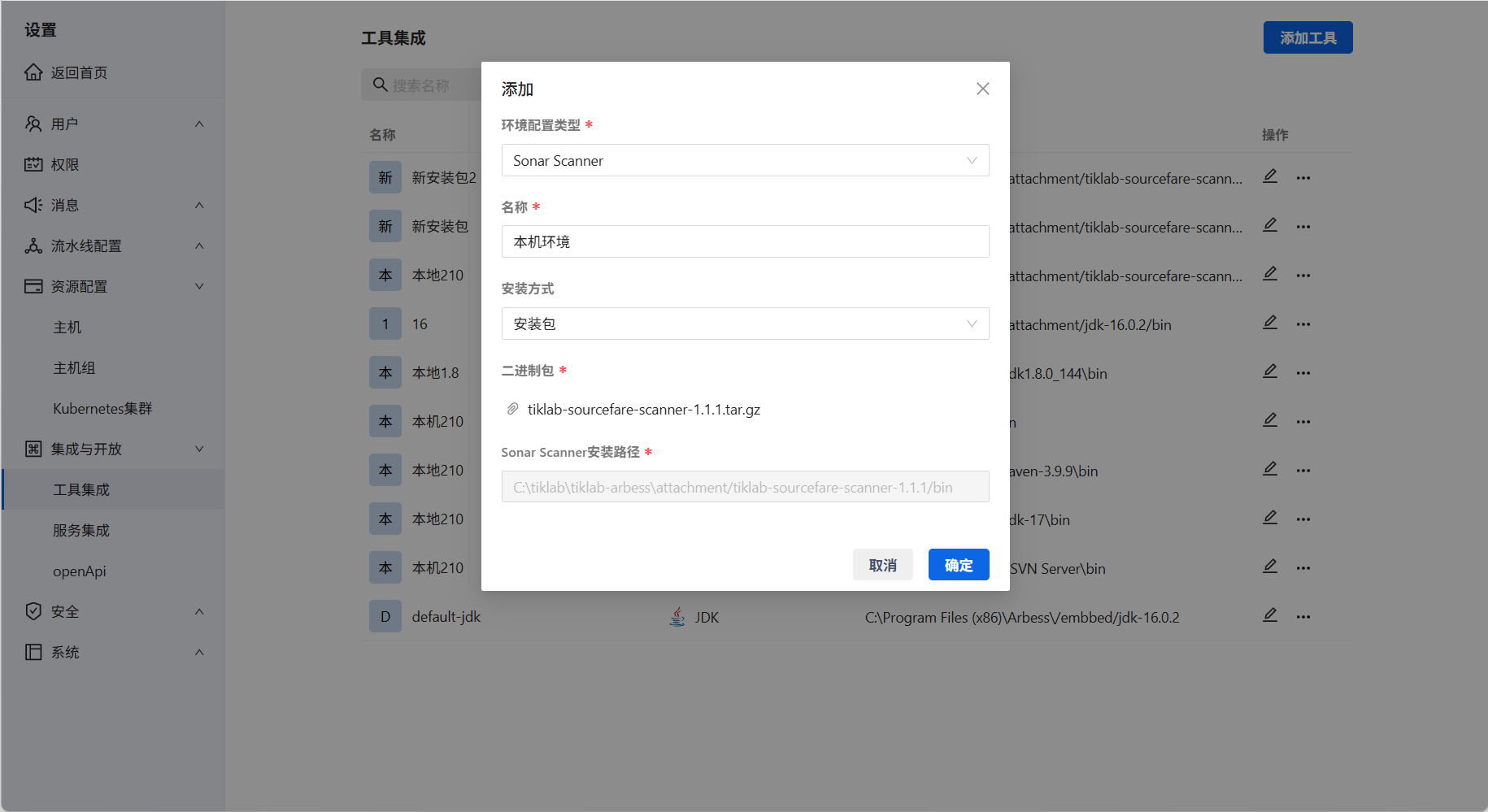Click the 集成与开放 integration icon
This screenshot has width=1488, height=812.
pos(33,449)
